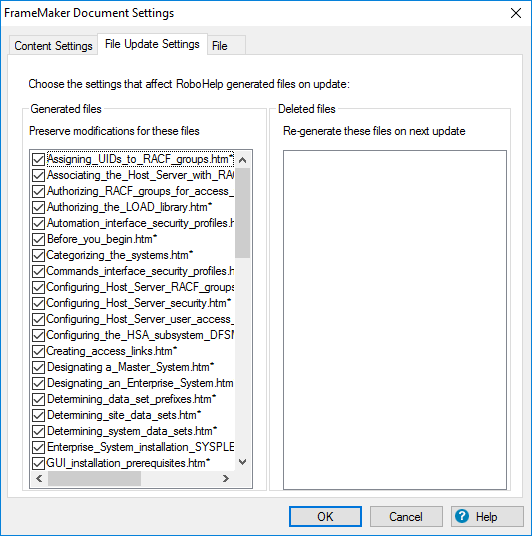Click the file list scroll up arrow

(242, 160)
